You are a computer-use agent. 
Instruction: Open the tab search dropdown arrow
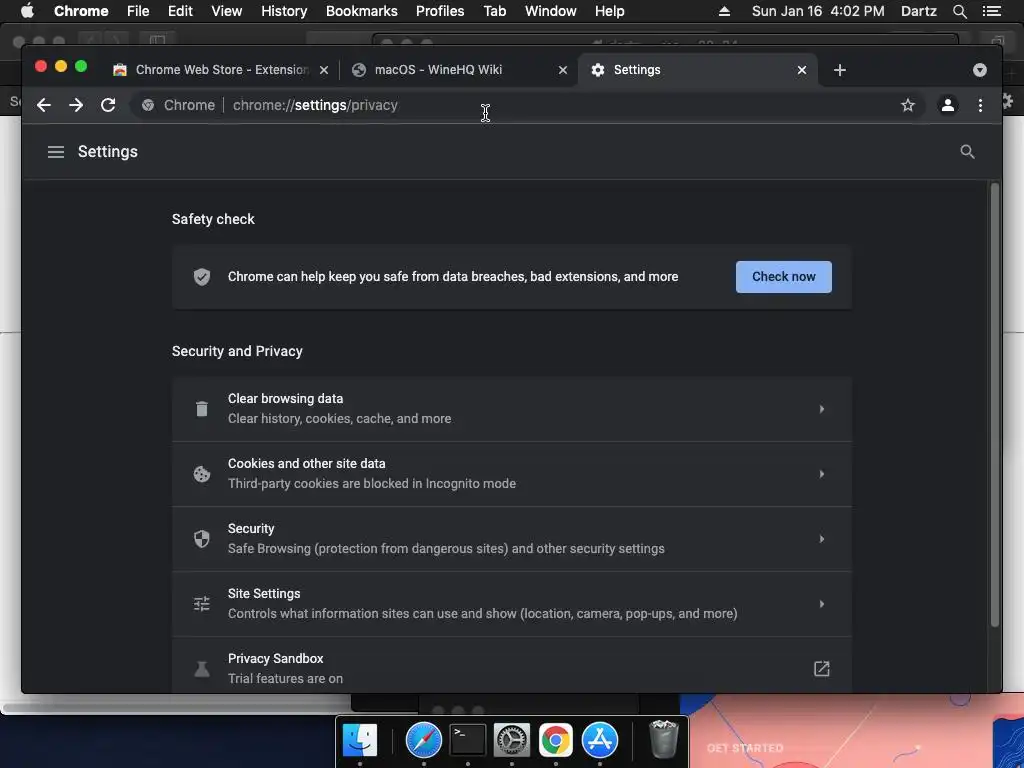[x=980, y=70]
